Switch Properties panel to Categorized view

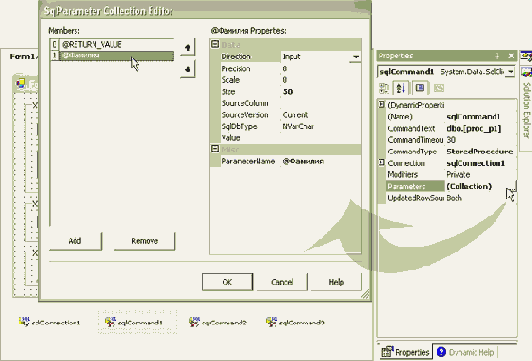384,88
